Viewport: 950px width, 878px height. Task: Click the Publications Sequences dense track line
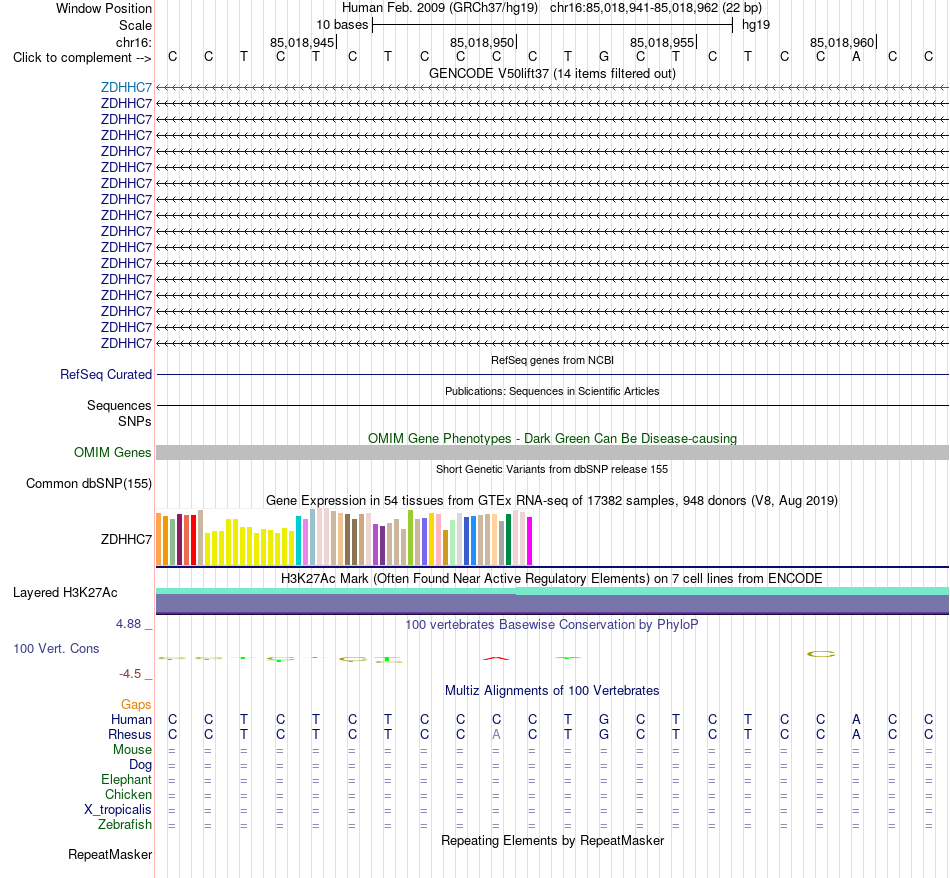[552, 405]
